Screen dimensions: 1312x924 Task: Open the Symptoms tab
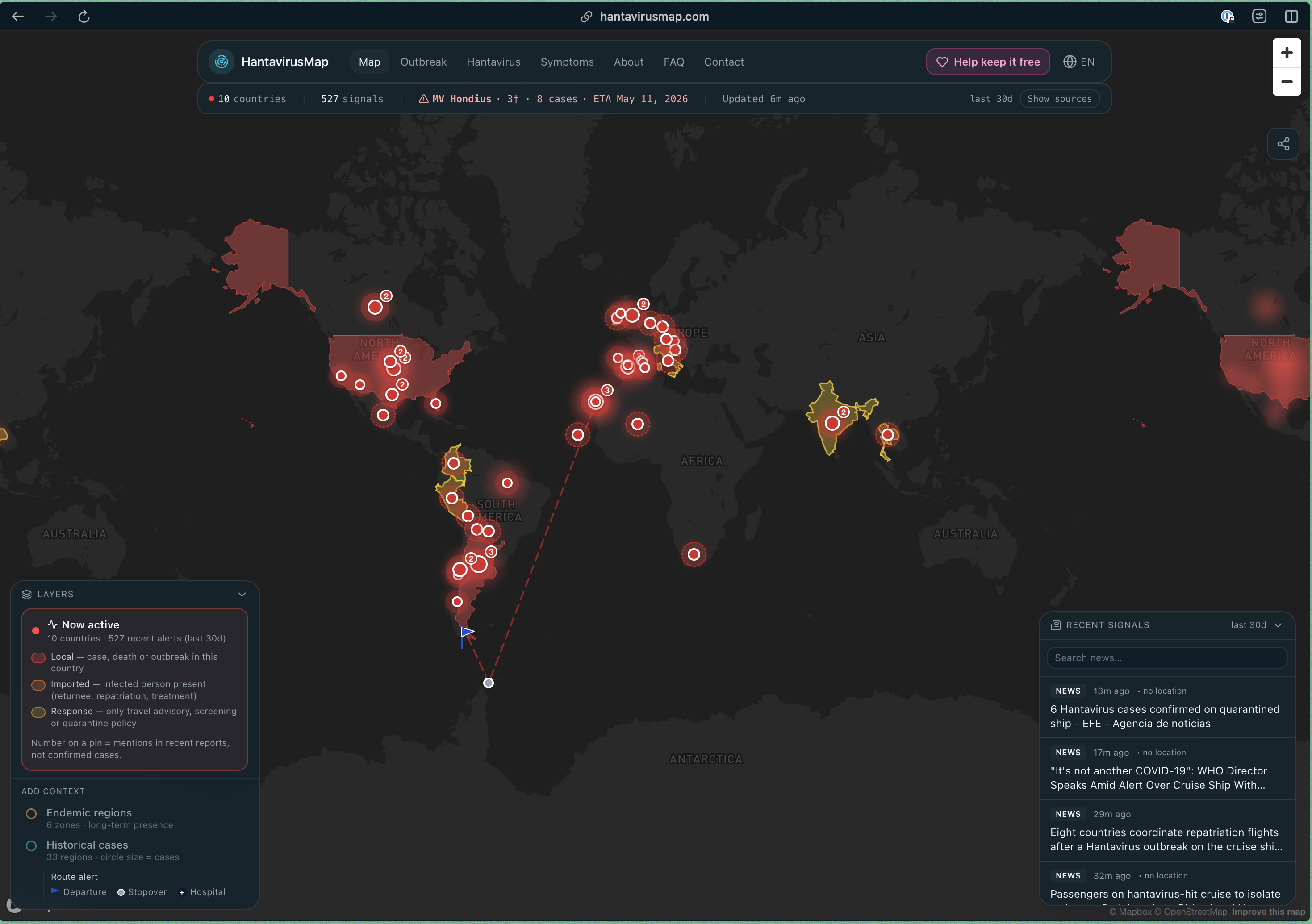coord(567,62)
